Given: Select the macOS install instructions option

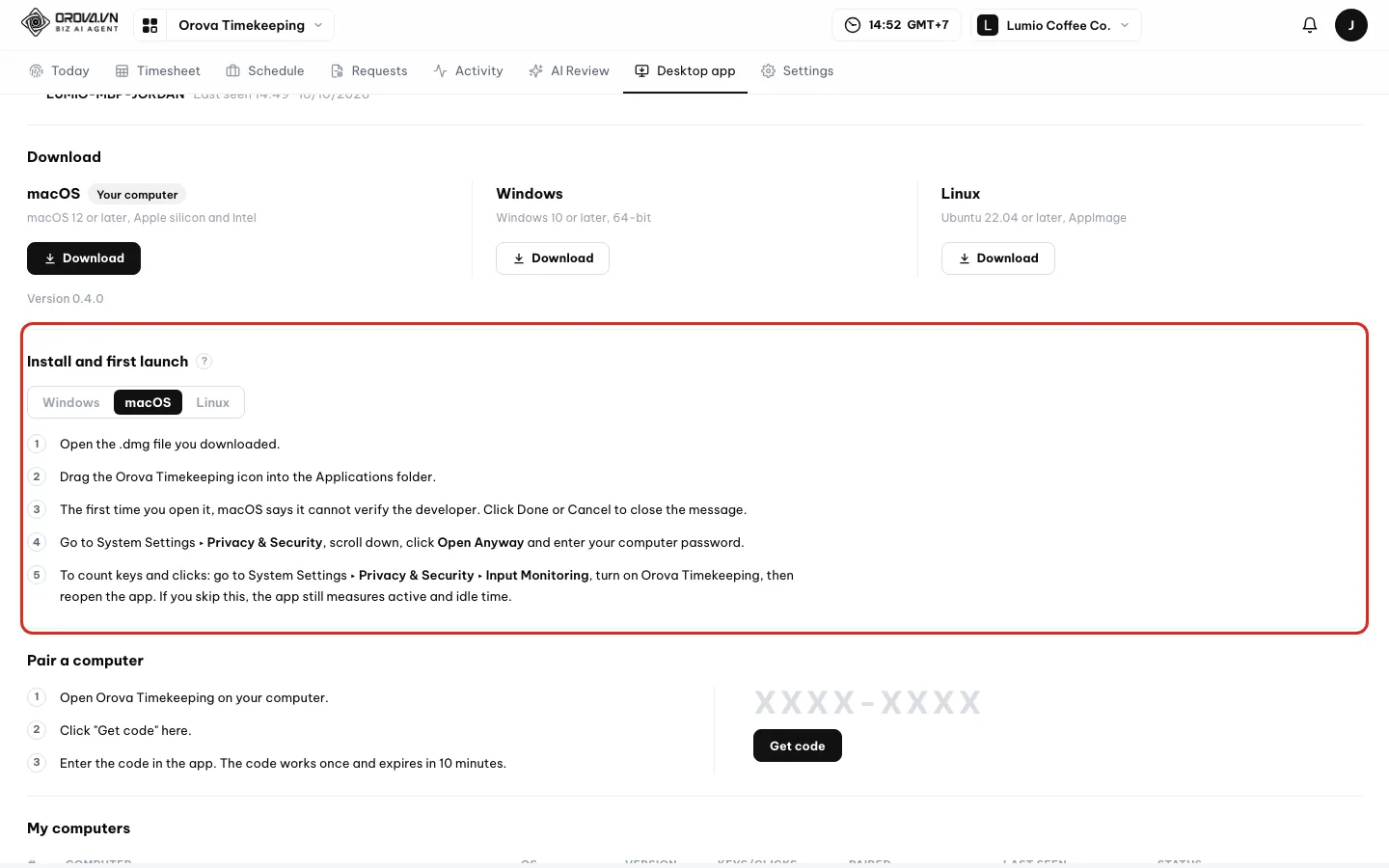Looking at the screenshot, I should [x=148, y=402].
